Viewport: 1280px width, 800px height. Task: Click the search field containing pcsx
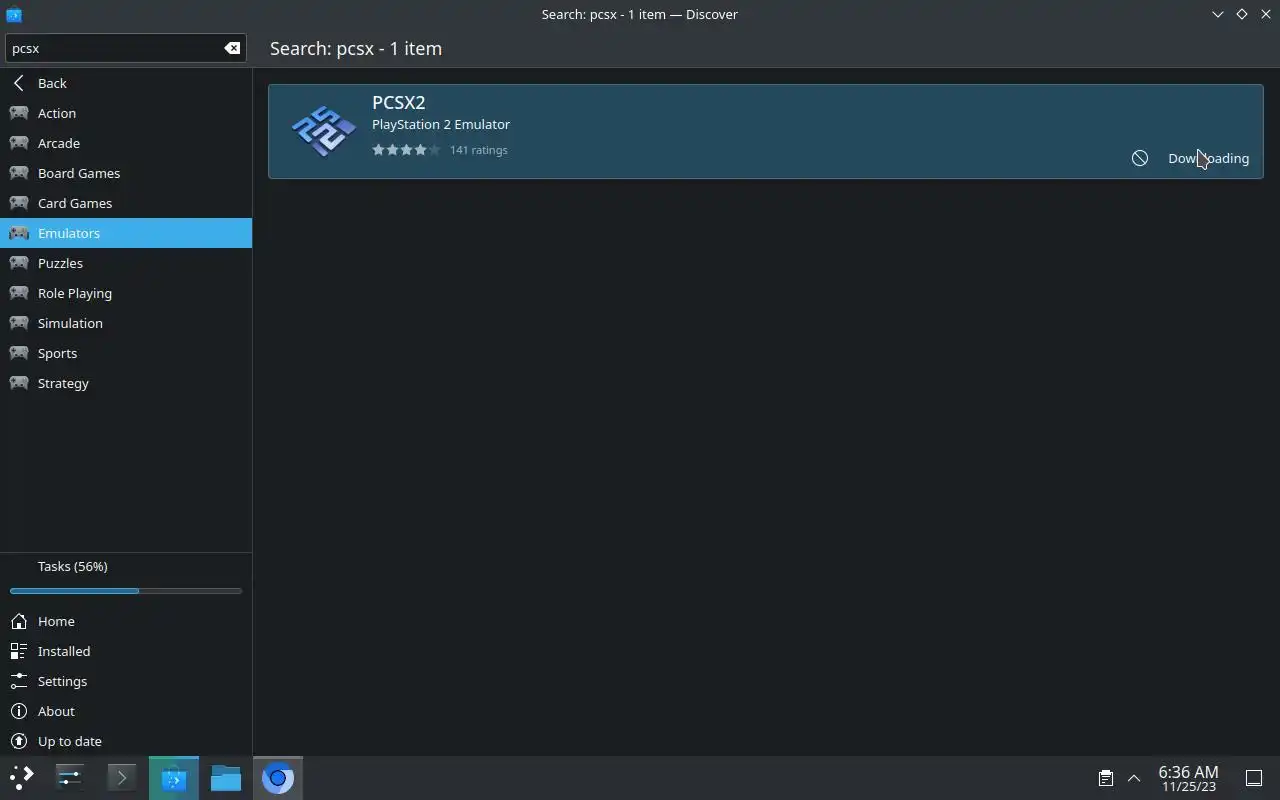pyautogui.click(x=125, y=48)
